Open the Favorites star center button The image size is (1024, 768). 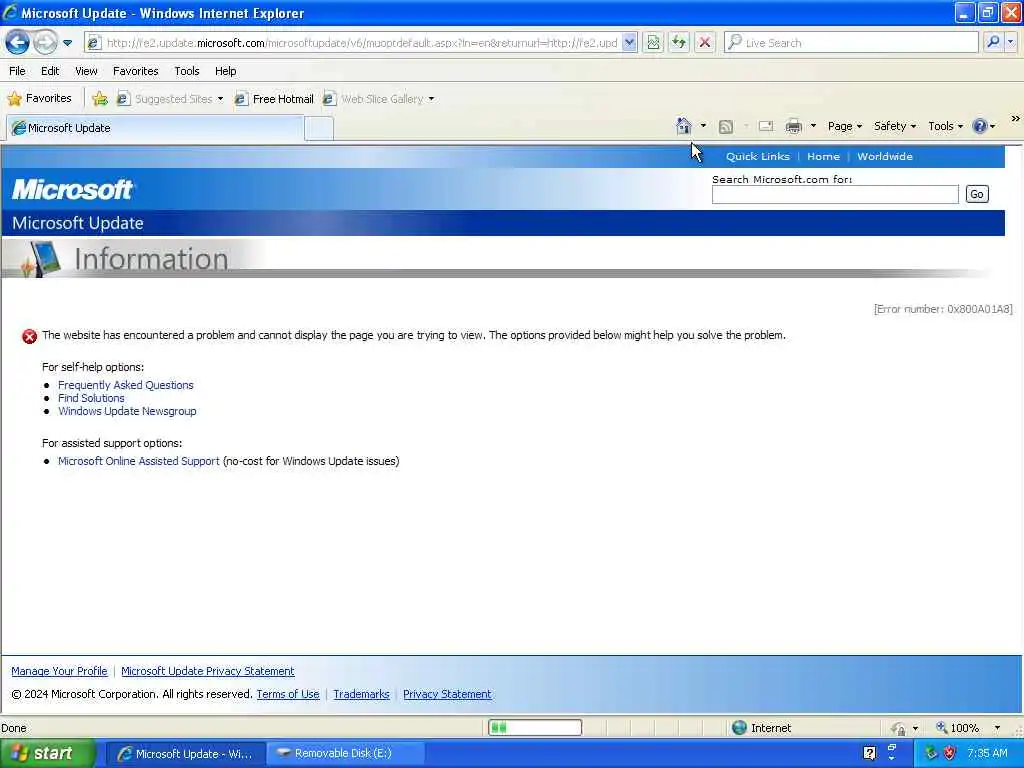(40, 99)
